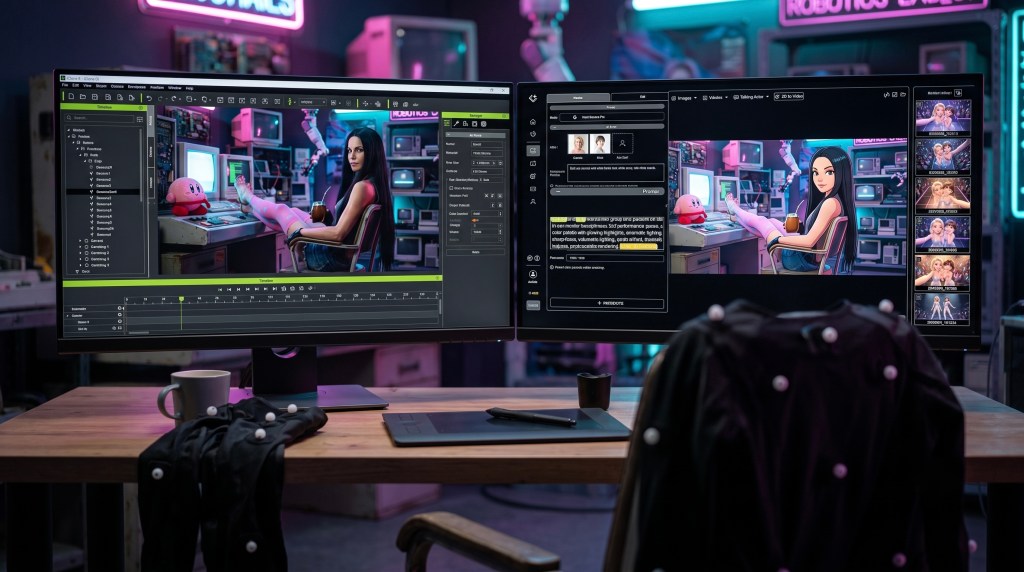Viewport: 1024px width, 572px height.
Task: Click the text box below the actor thumbnails
Action: (616, 173)
